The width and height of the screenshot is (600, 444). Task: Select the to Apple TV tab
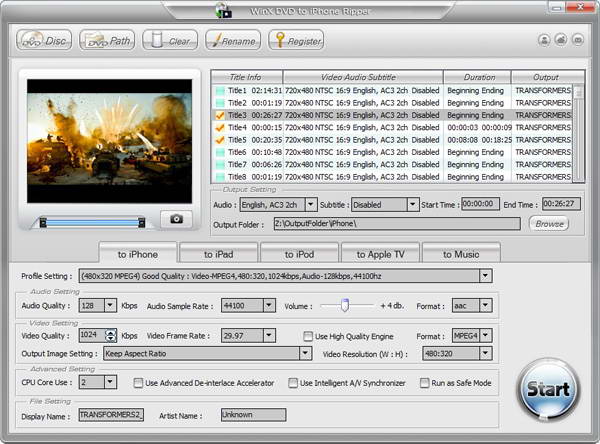380,254
